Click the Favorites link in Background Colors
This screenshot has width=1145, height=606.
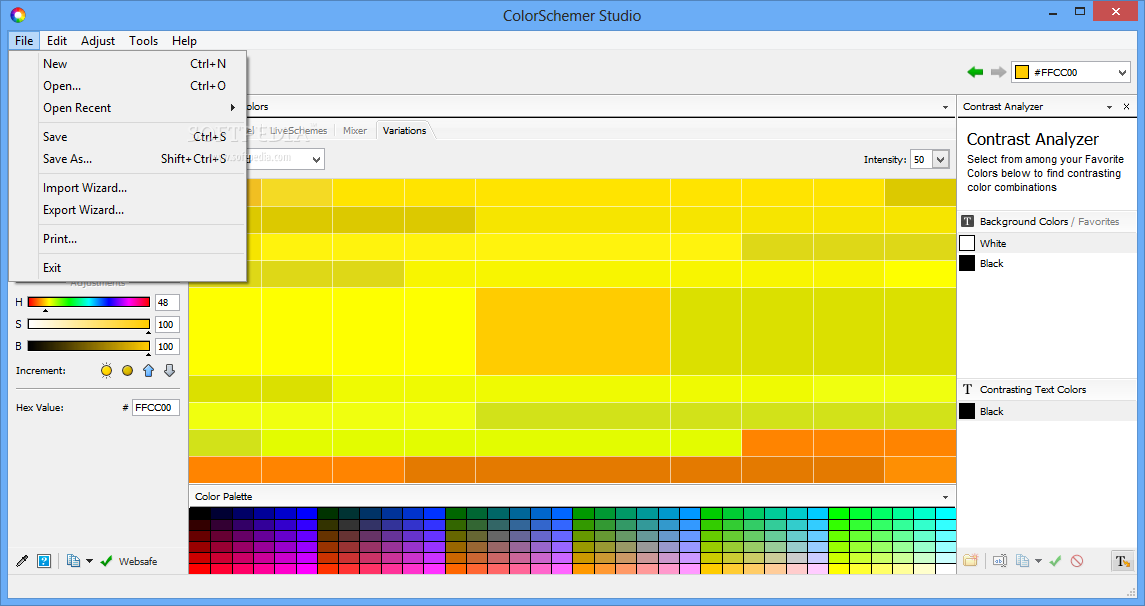[x=1098, y=221]
